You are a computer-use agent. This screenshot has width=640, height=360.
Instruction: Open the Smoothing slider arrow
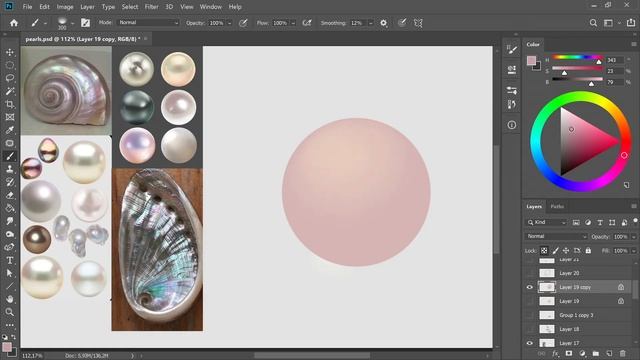370,23
